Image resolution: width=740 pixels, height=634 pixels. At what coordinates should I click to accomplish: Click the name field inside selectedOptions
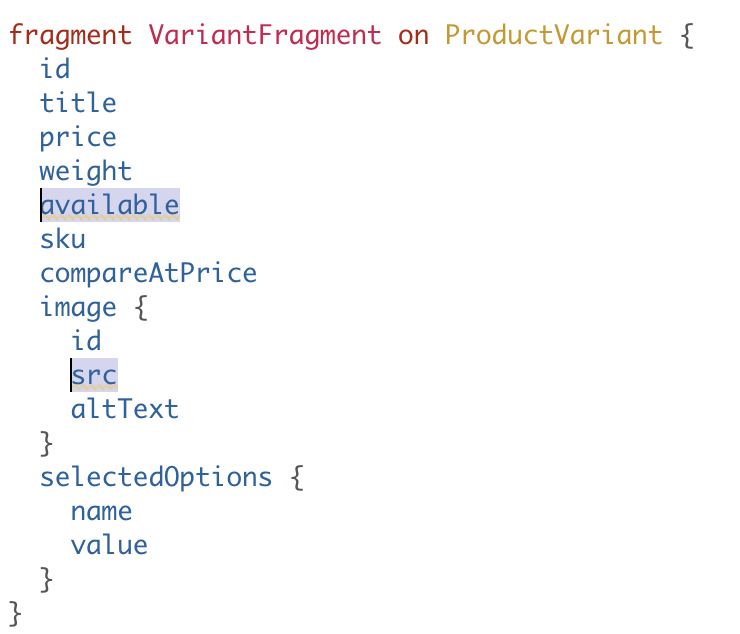101,513
